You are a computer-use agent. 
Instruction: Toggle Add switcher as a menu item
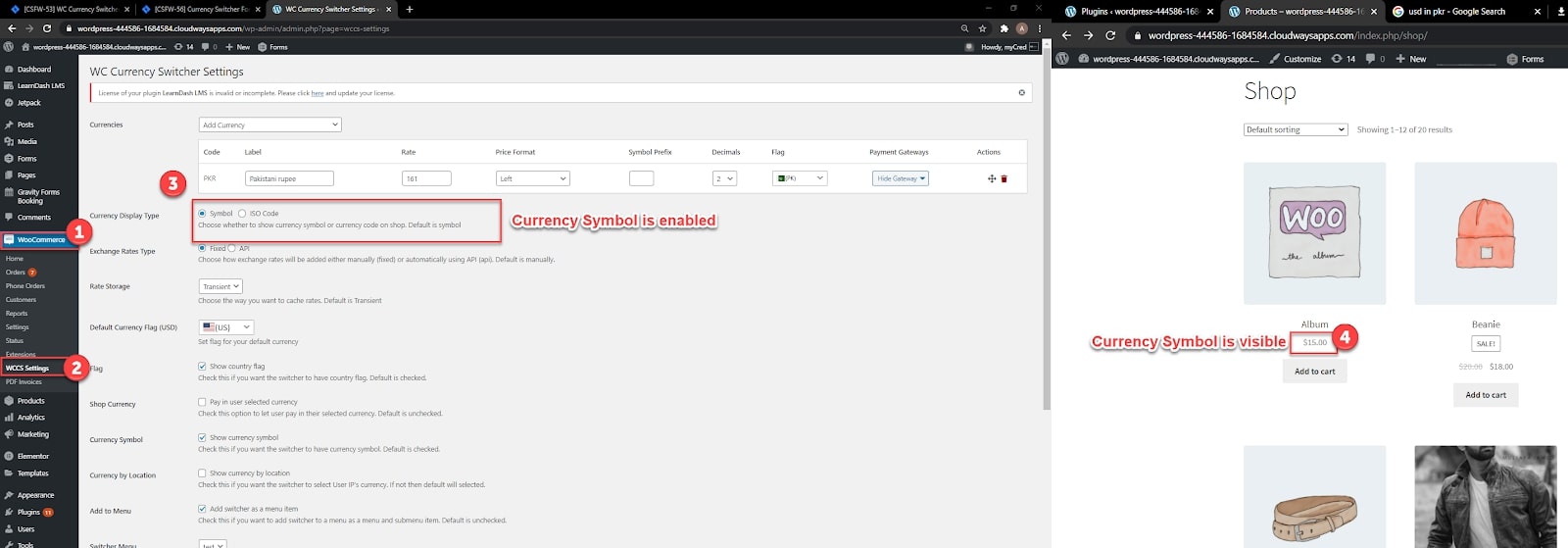click(202, 509)
